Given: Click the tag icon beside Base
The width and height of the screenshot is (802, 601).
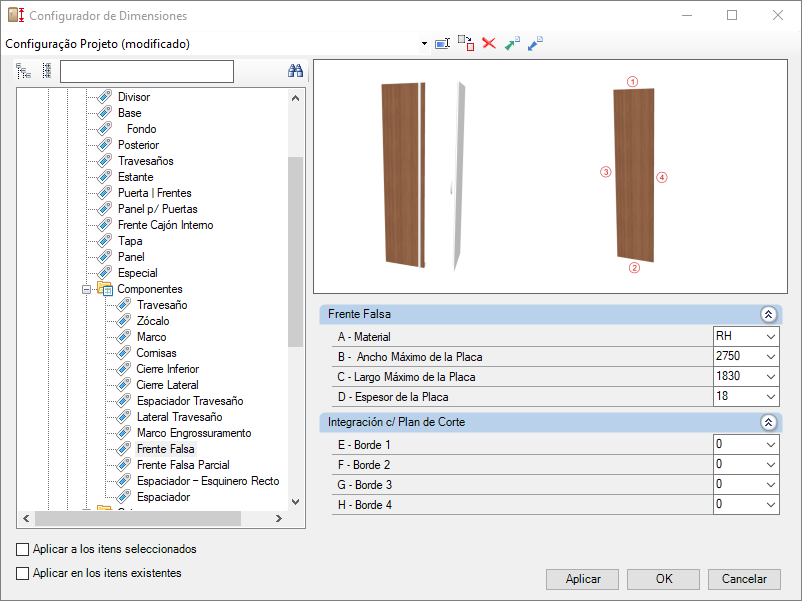Looking at the screenshot, I should tap(104, 113).
